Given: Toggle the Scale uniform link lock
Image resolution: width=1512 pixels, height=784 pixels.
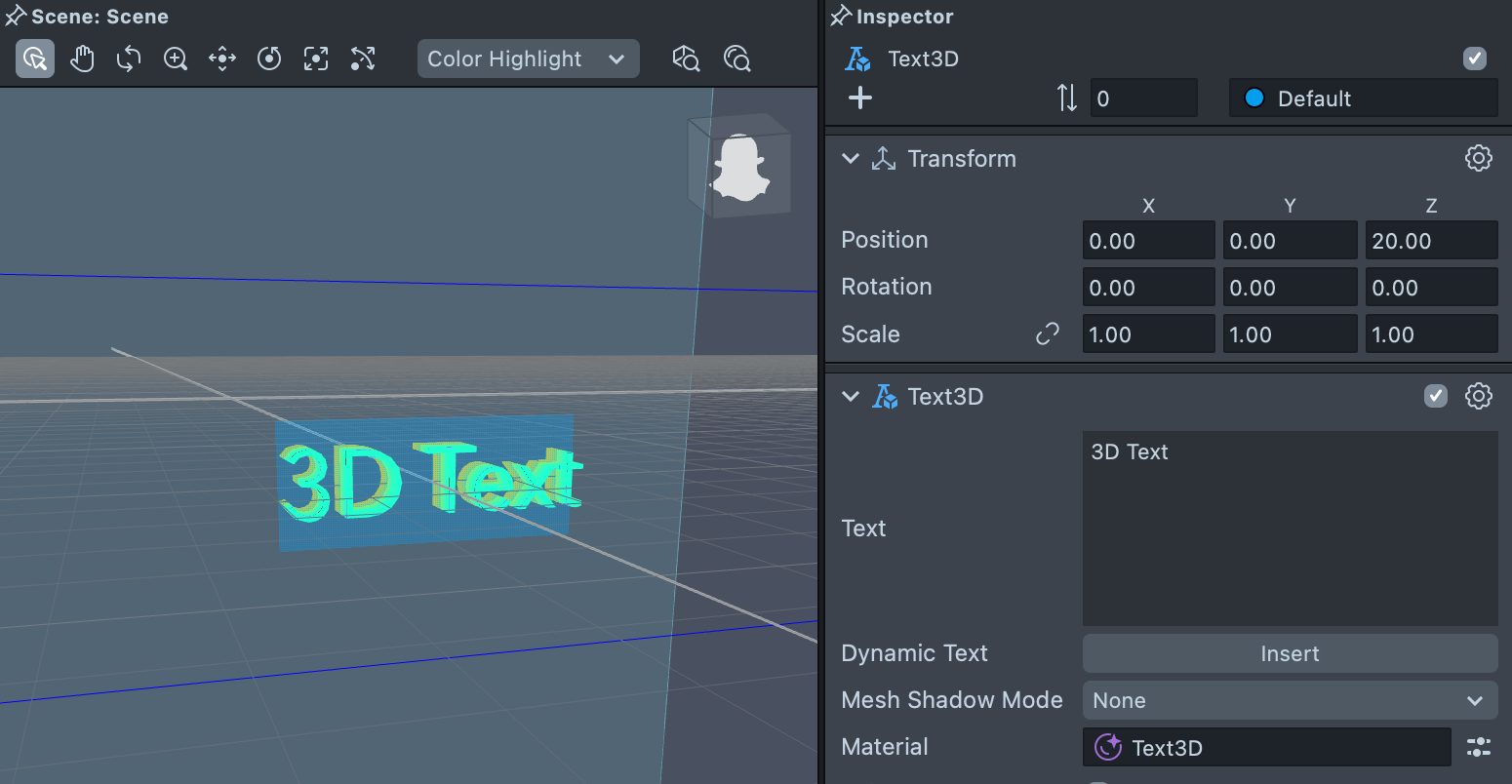Looking at the screenshot, I should [1048, 334].
